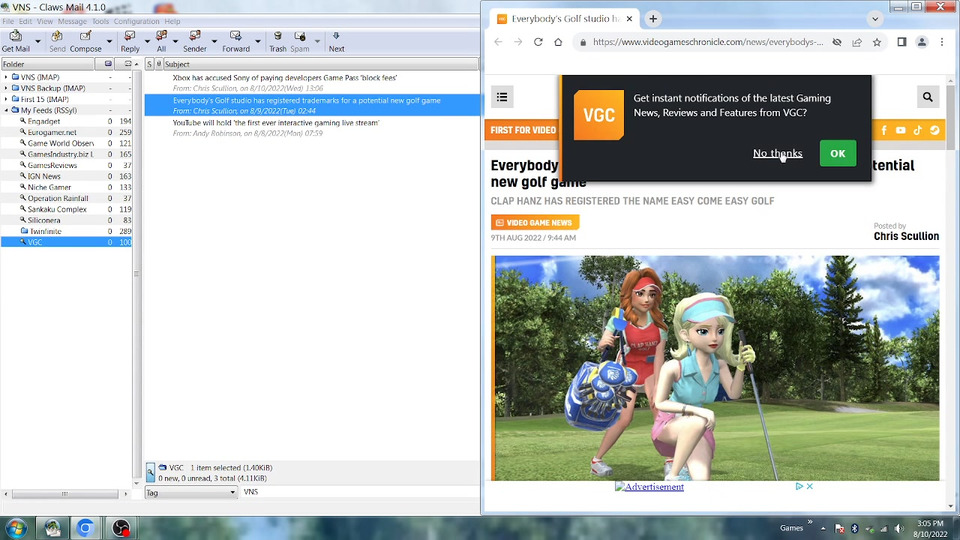Open Reply dropdown arrow
Screen dimensions: 960x540
click(x=147, y=42)
